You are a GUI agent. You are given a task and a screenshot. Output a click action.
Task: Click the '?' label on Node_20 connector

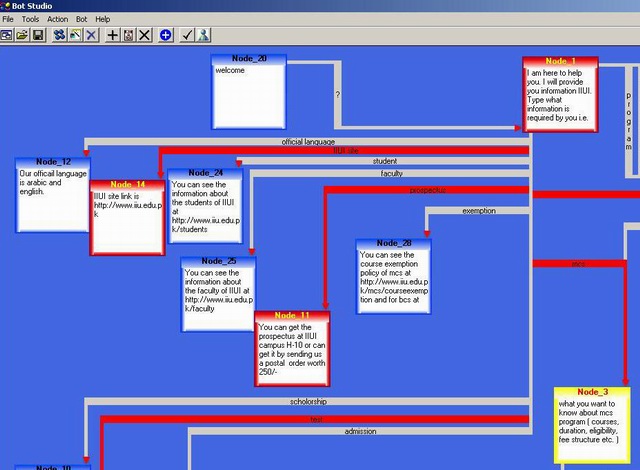[338, 95]
